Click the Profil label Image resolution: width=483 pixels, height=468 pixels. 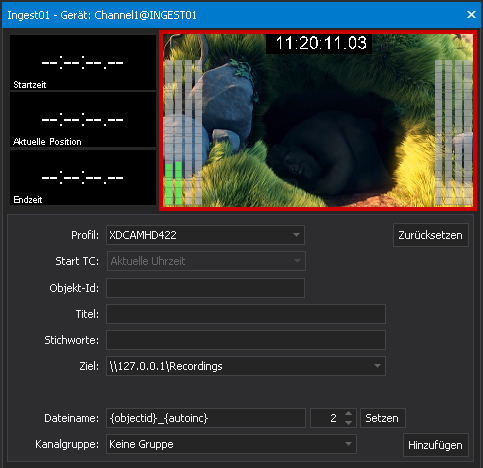point(85,235)
